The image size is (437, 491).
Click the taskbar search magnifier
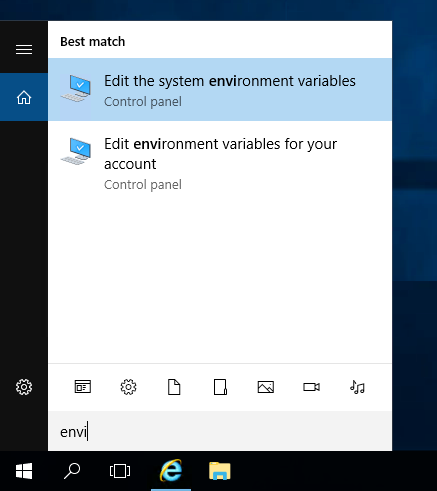72,471
